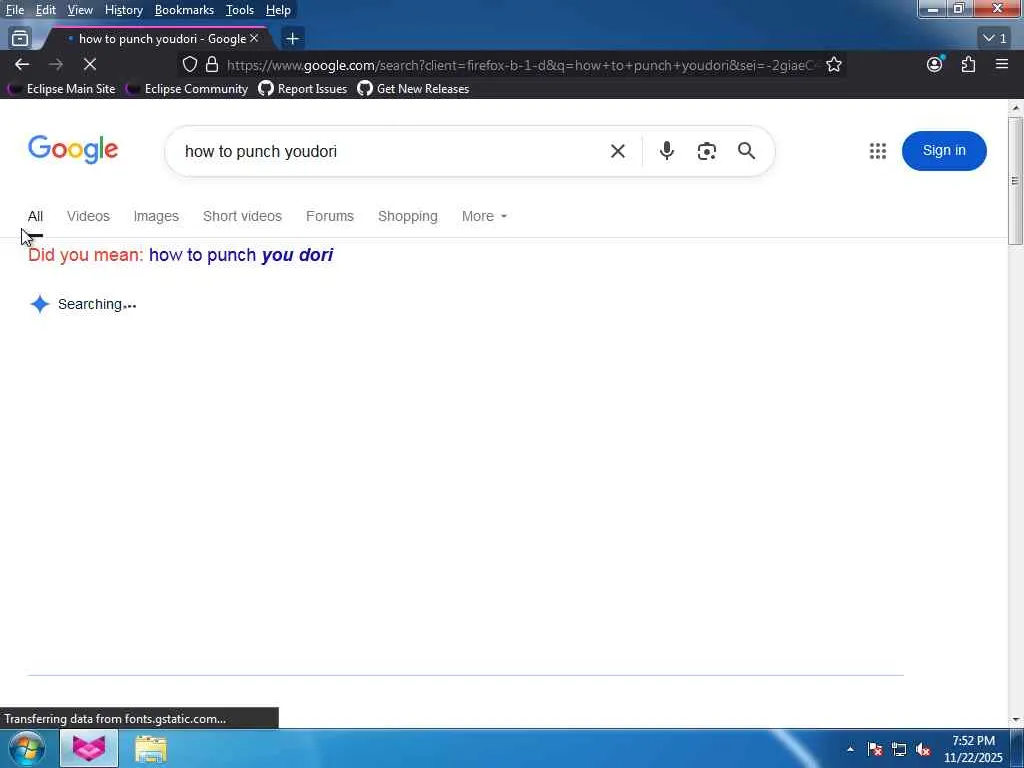Open tracking protection shield icon

189,65
